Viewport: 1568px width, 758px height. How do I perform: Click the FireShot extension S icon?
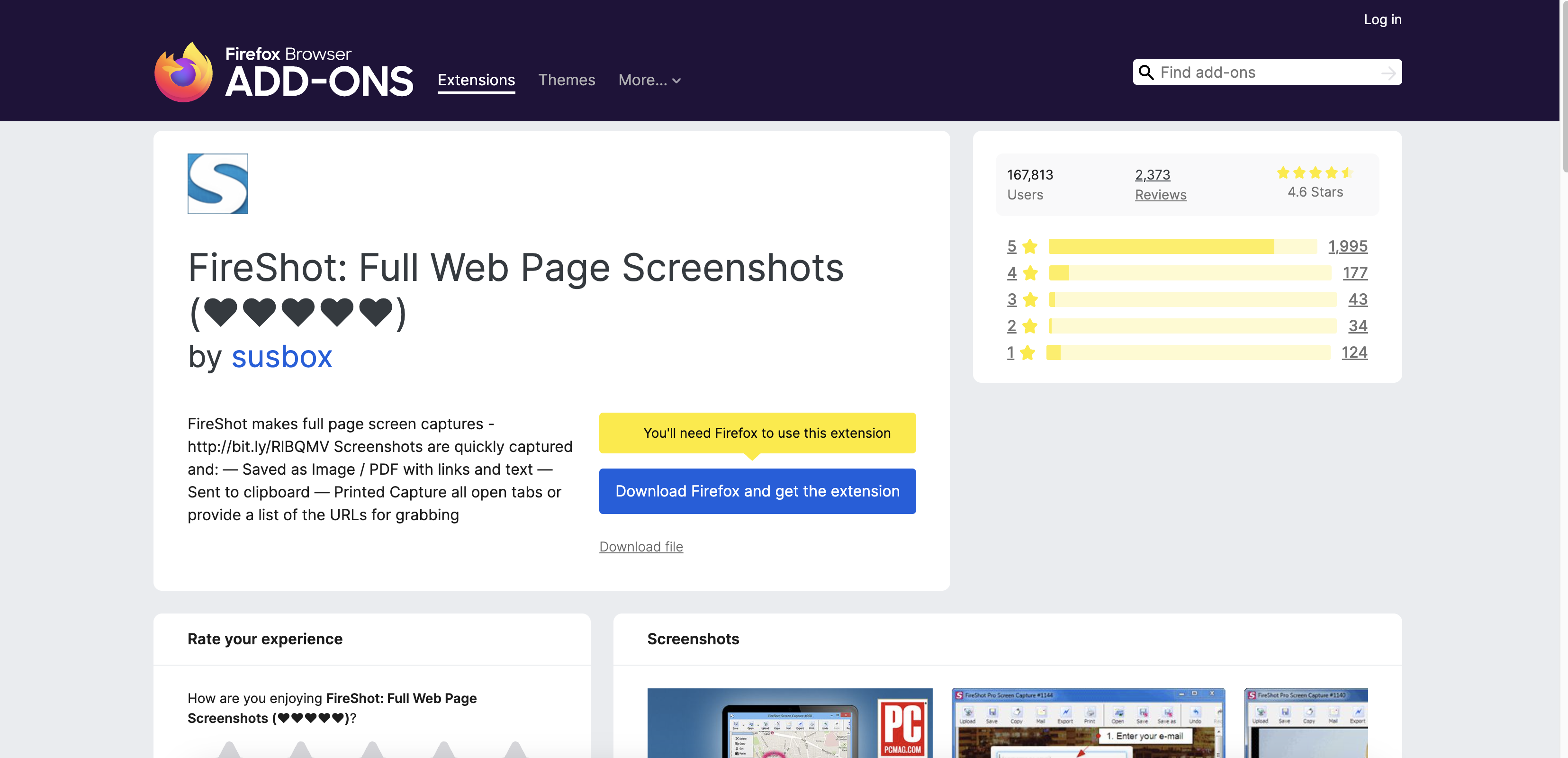coord(217,183)
